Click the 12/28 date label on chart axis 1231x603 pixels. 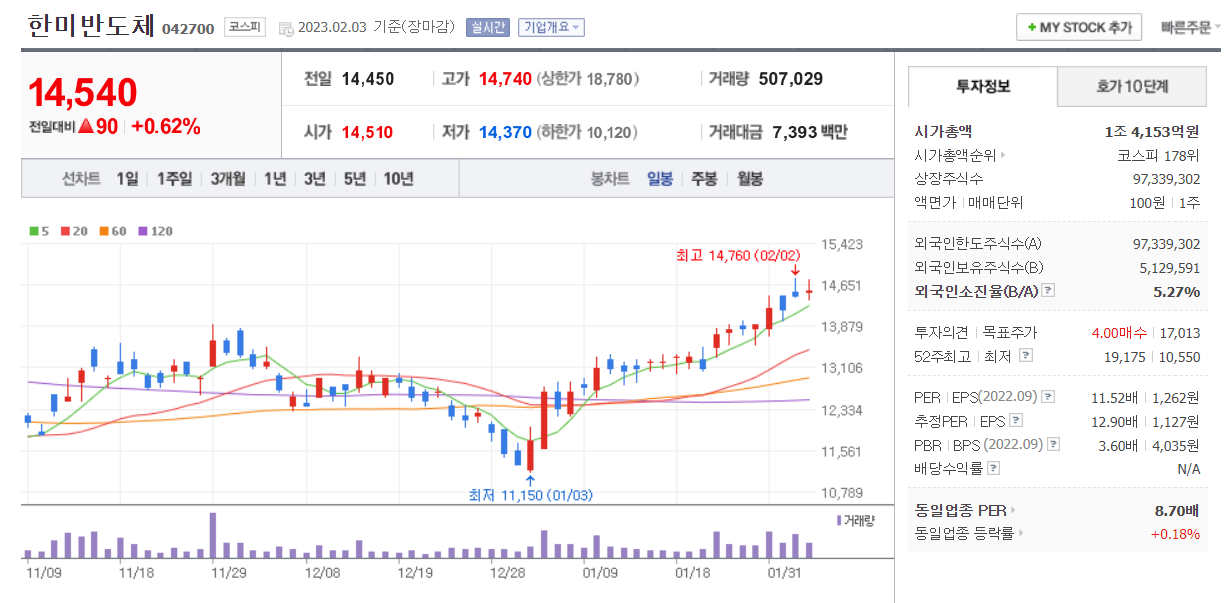click(x=508, y=573)
